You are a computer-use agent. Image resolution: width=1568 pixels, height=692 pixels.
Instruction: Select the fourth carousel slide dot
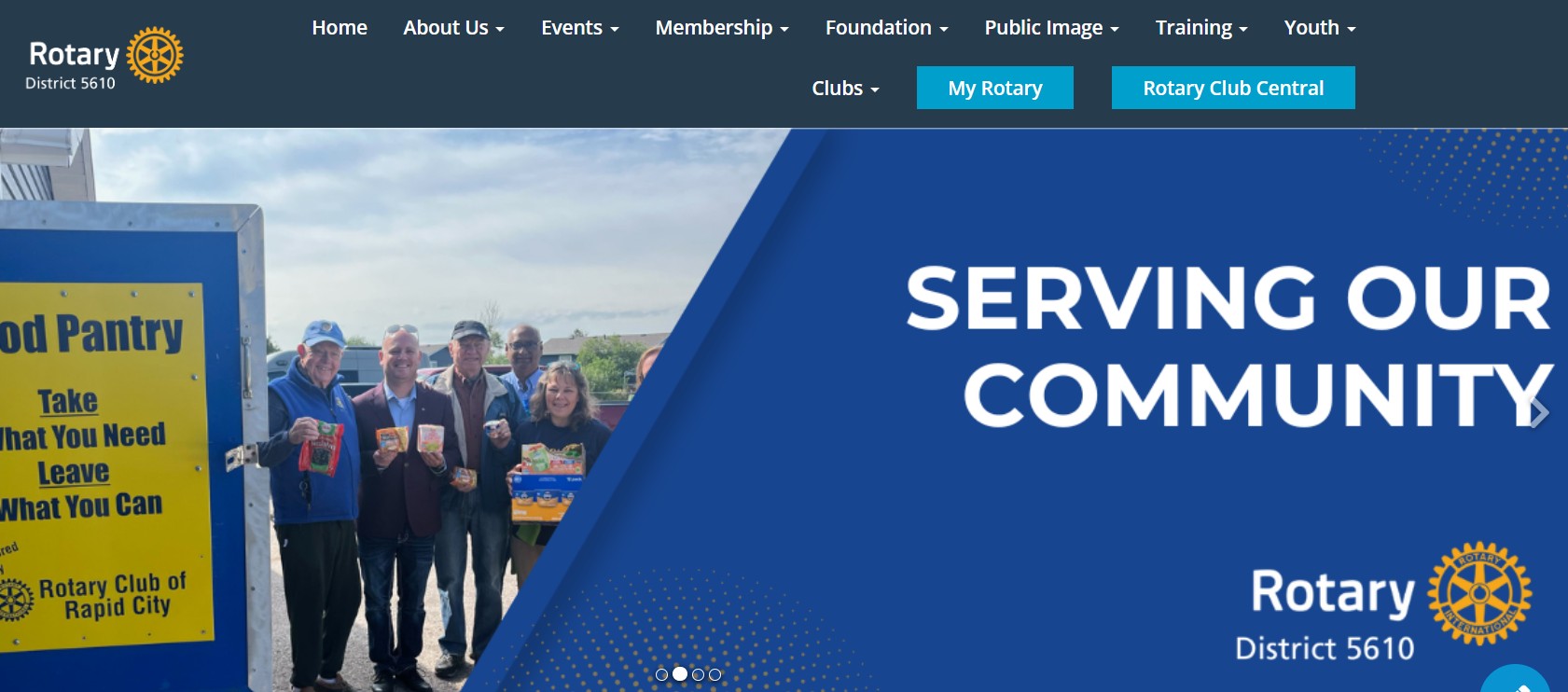[715, 674]
